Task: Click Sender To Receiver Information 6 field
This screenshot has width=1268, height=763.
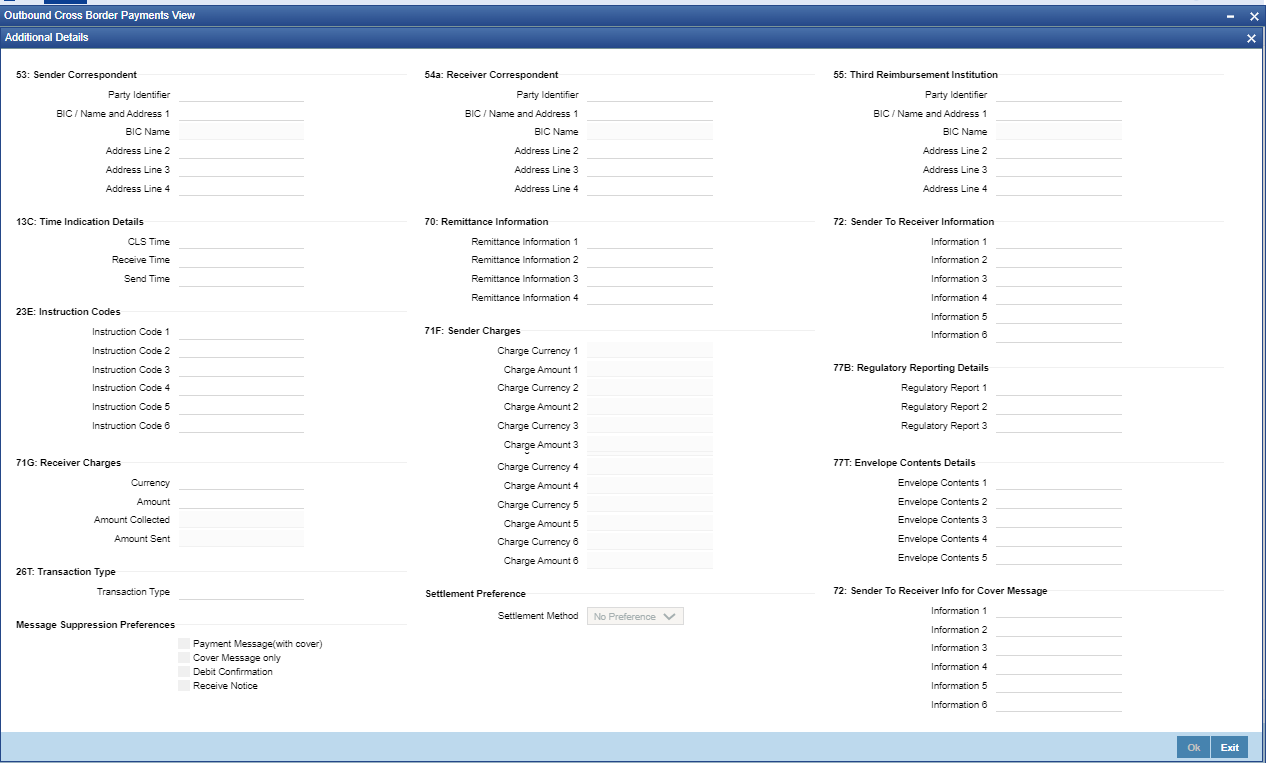Action: 1059,334
